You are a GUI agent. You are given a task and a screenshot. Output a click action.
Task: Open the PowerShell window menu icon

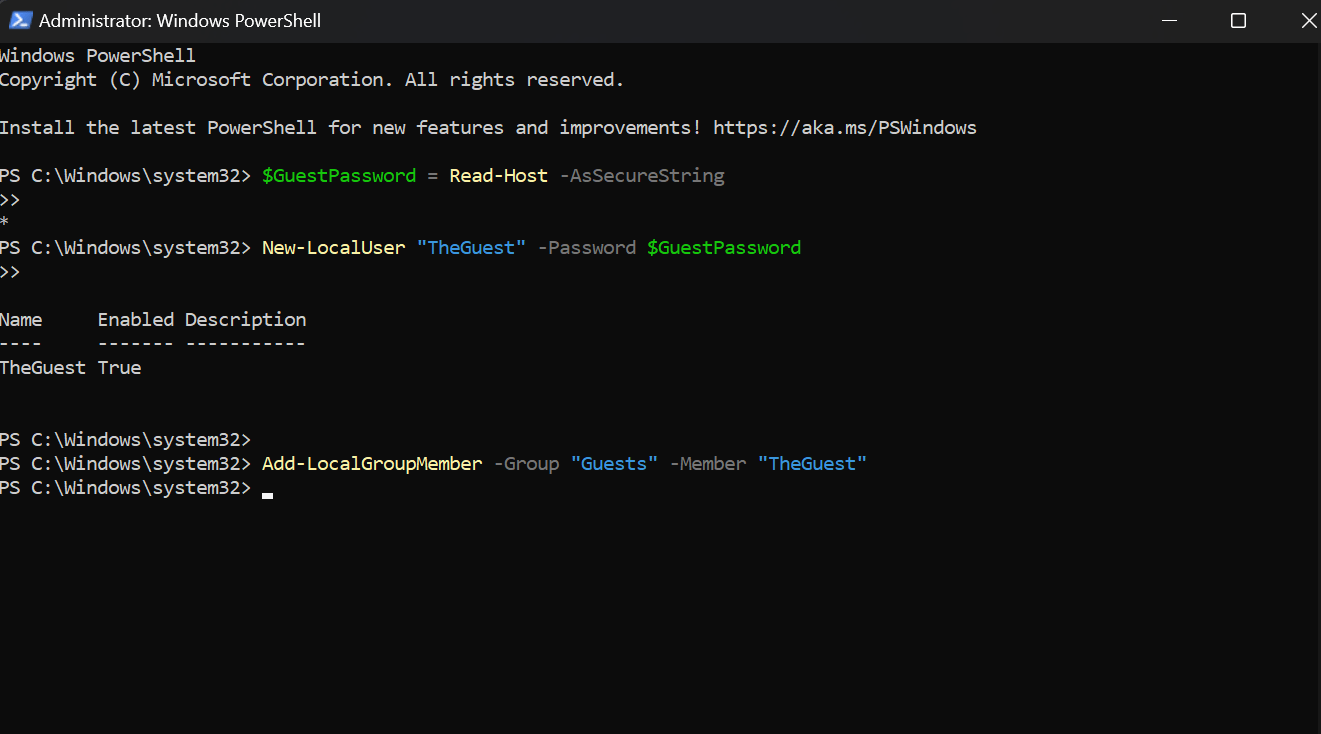[20, 20]
